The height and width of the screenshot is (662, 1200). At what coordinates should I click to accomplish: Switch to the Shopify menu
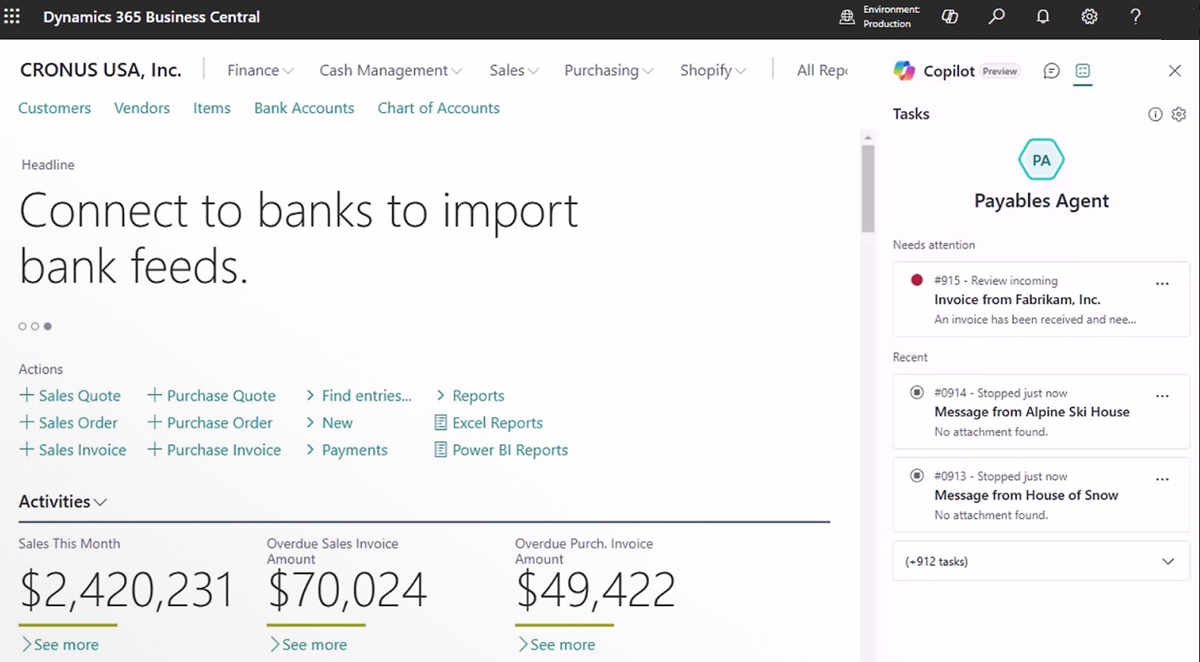pos(712,70)
